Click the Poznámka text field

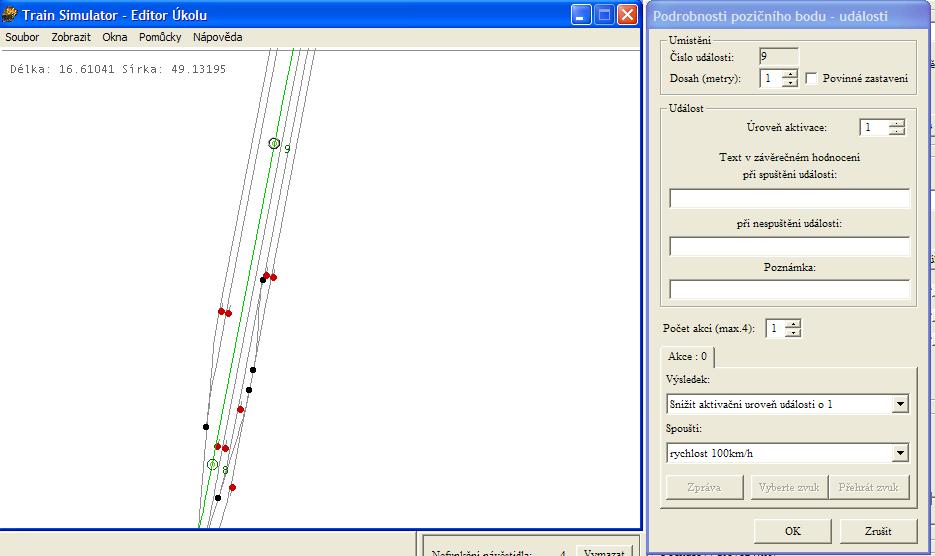[789, 290]
